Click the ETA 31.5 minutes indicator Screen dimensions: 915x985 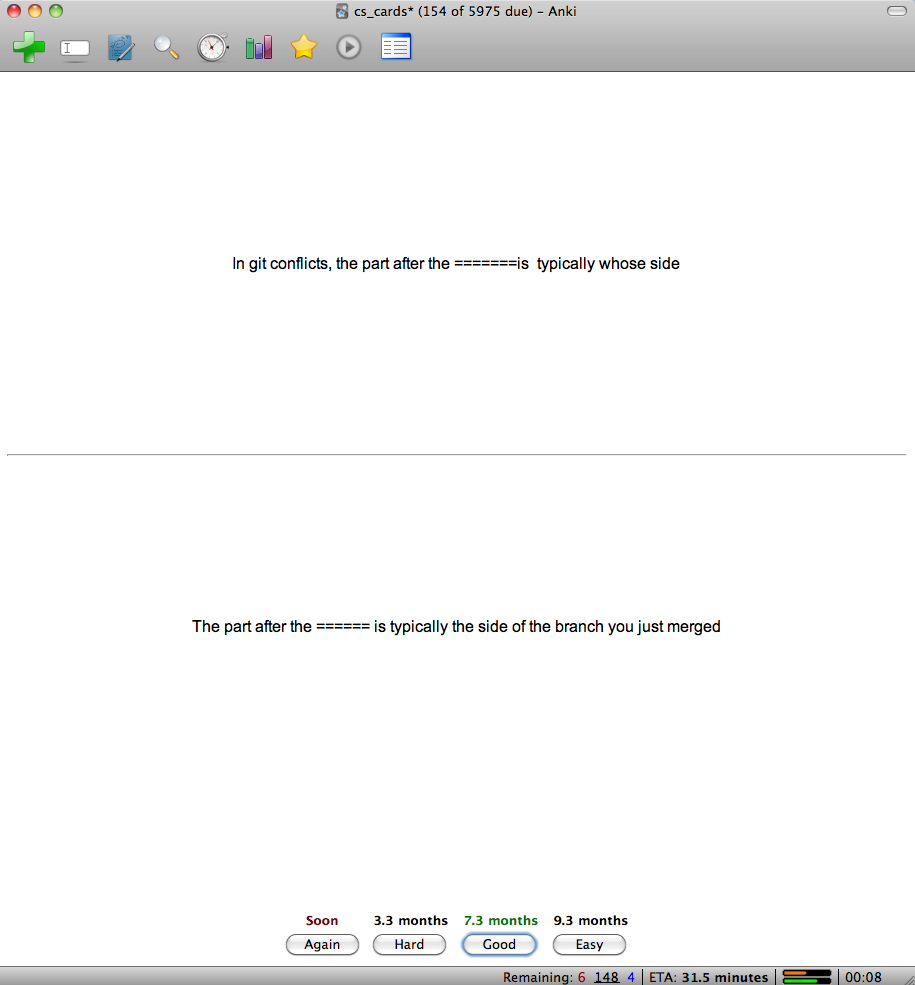tap(708, 977)
